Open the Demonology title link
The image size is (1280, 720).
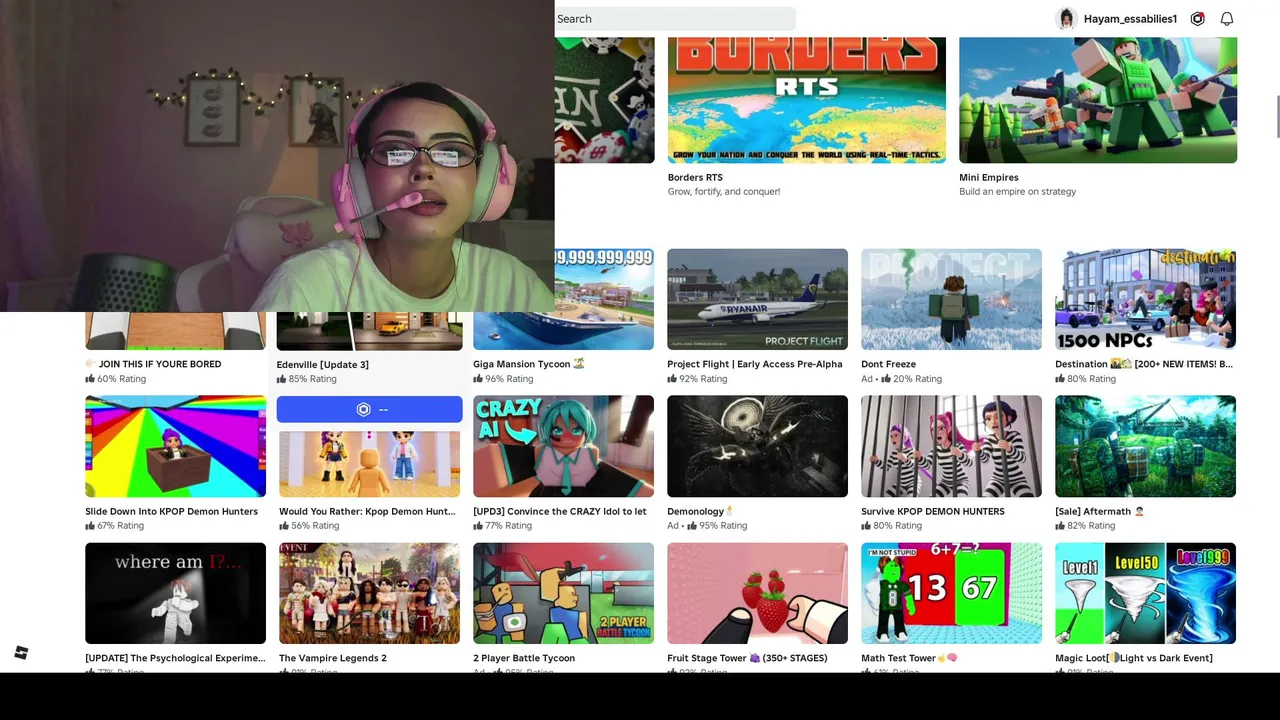pyautogui.click(x=700, y=511)
